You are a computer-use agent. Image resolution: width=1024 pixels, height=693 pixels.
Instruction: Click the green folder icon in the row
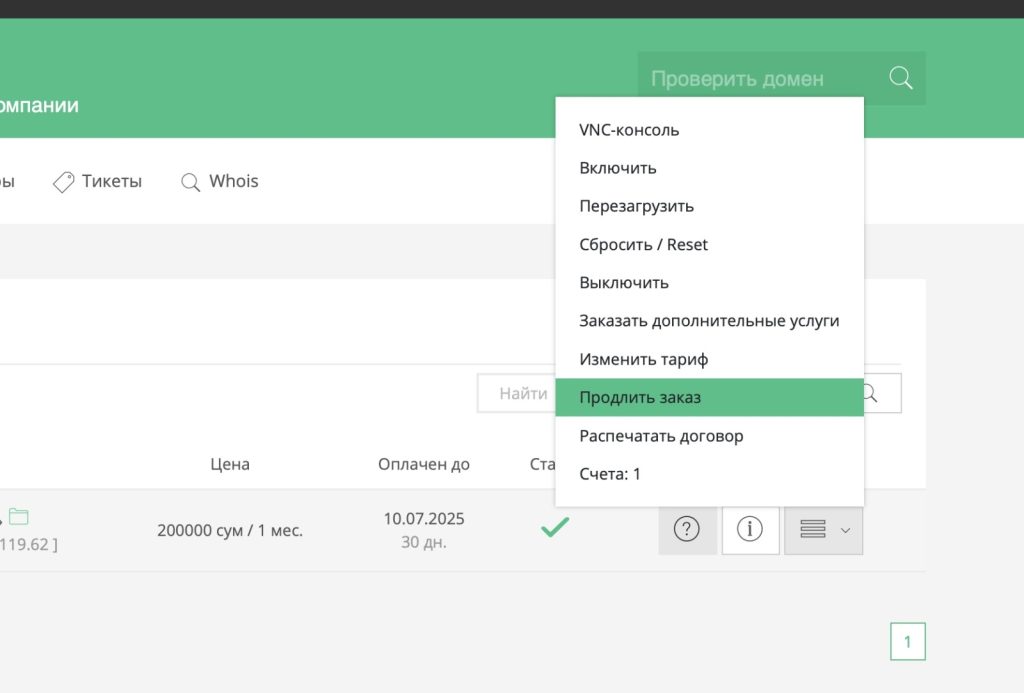pyautogui.click(x=18, y=517)
